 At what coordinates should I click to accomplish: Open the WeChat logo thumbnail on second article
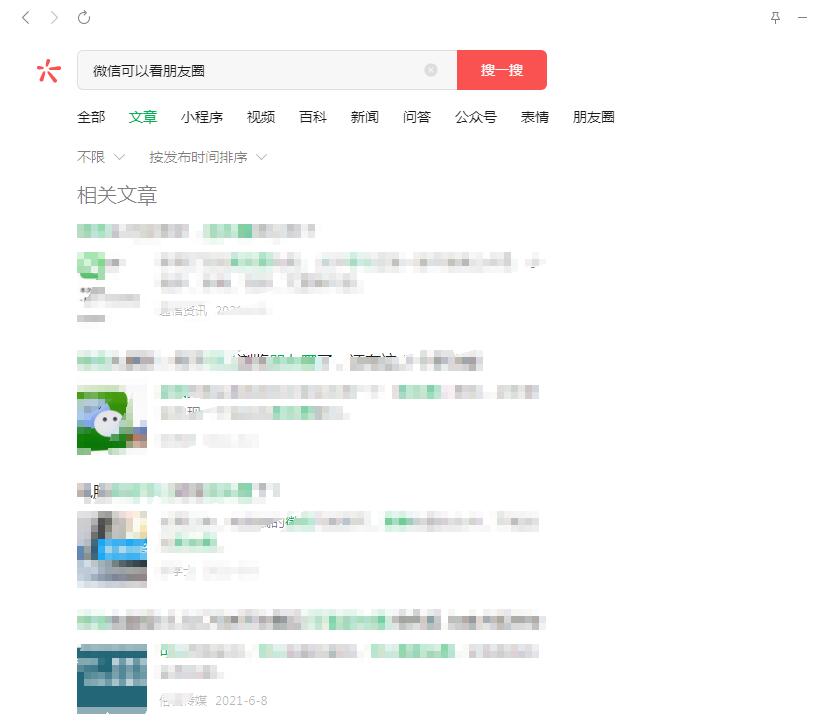[x=111, y=420]
